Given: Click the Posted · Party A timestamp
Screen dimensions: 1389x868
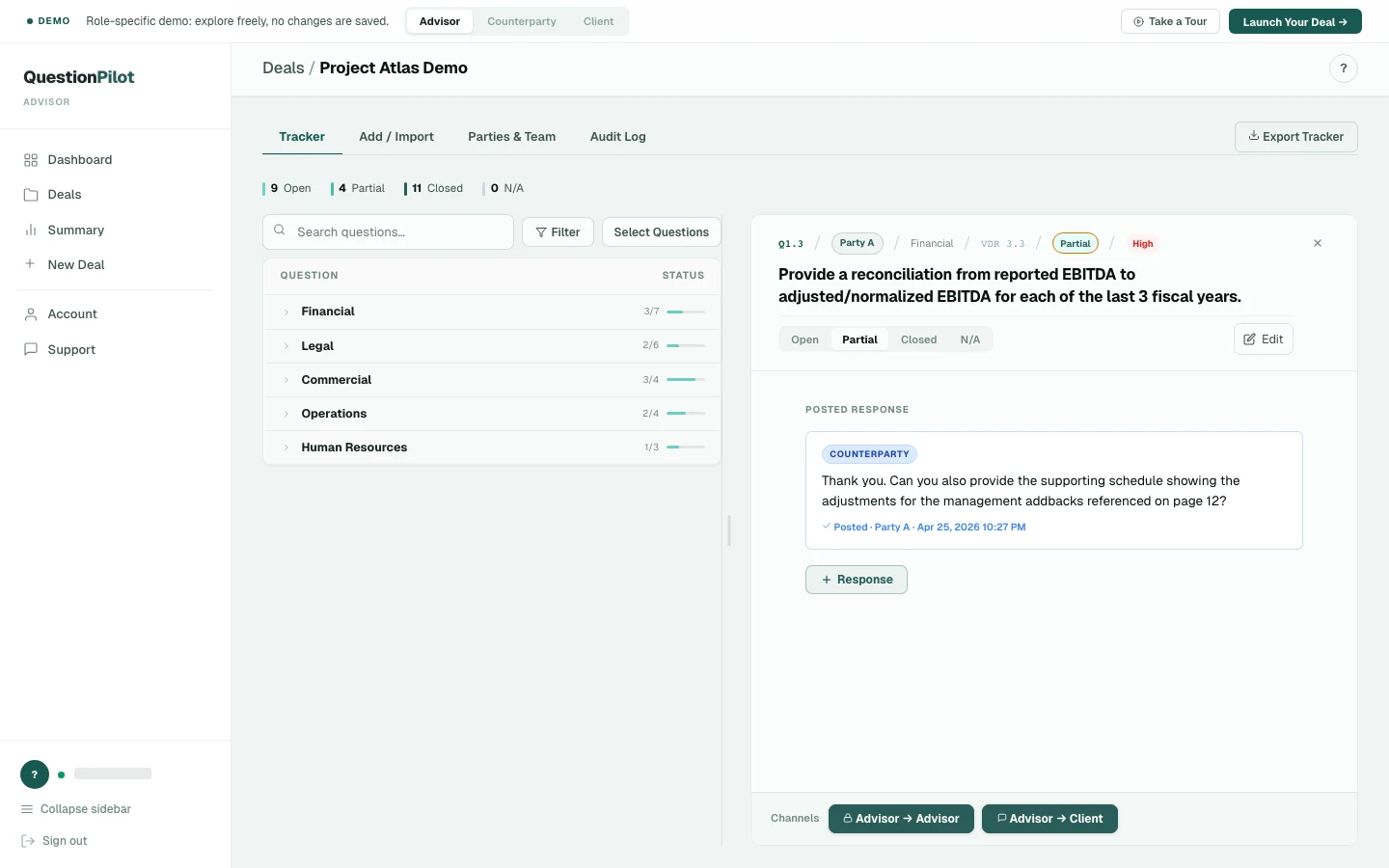Looking at the screenshot, I should point(924,528).
